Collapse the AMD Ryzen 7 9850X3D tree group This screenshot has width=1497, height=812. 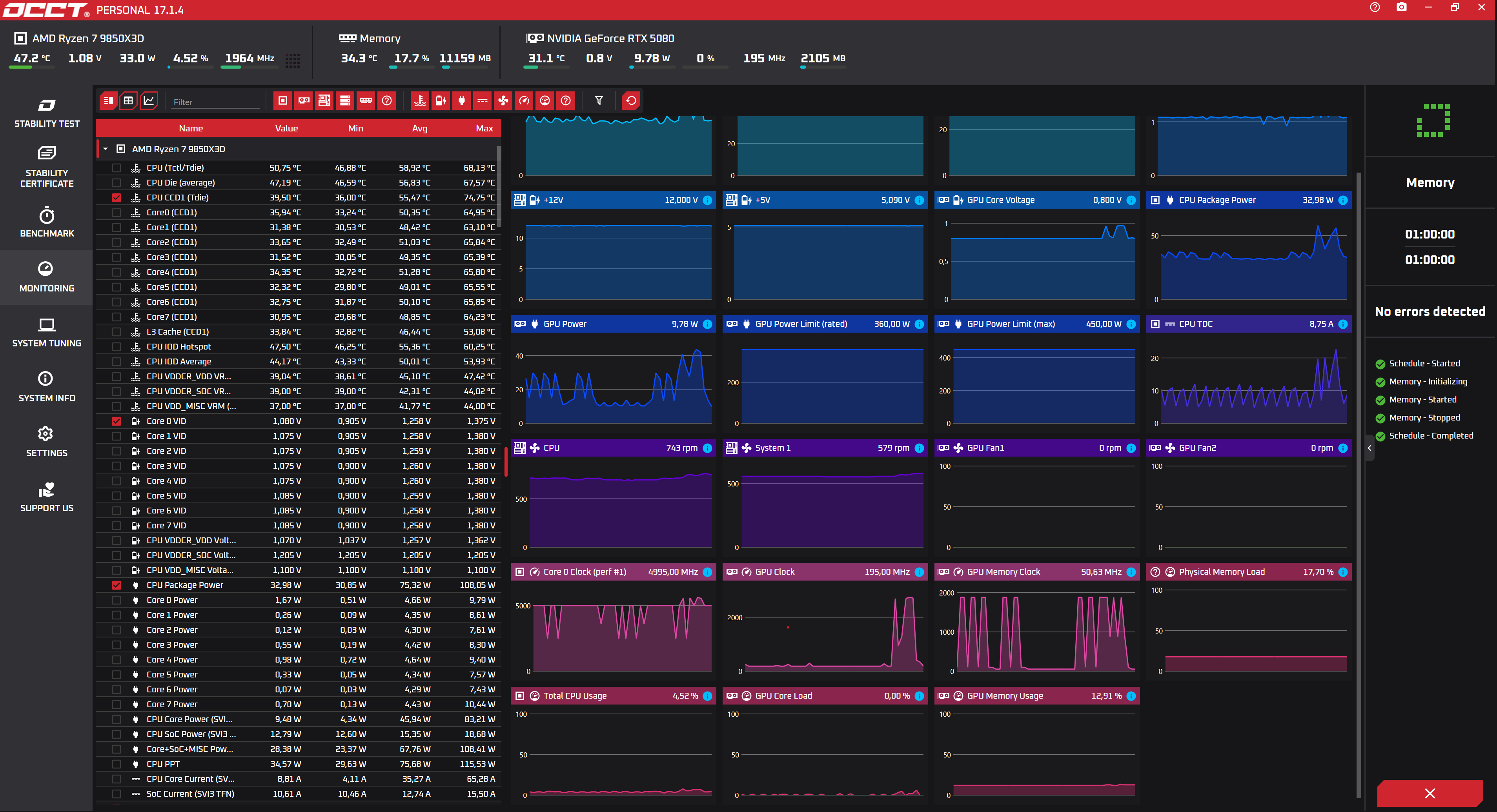click(x=105, y=149)
